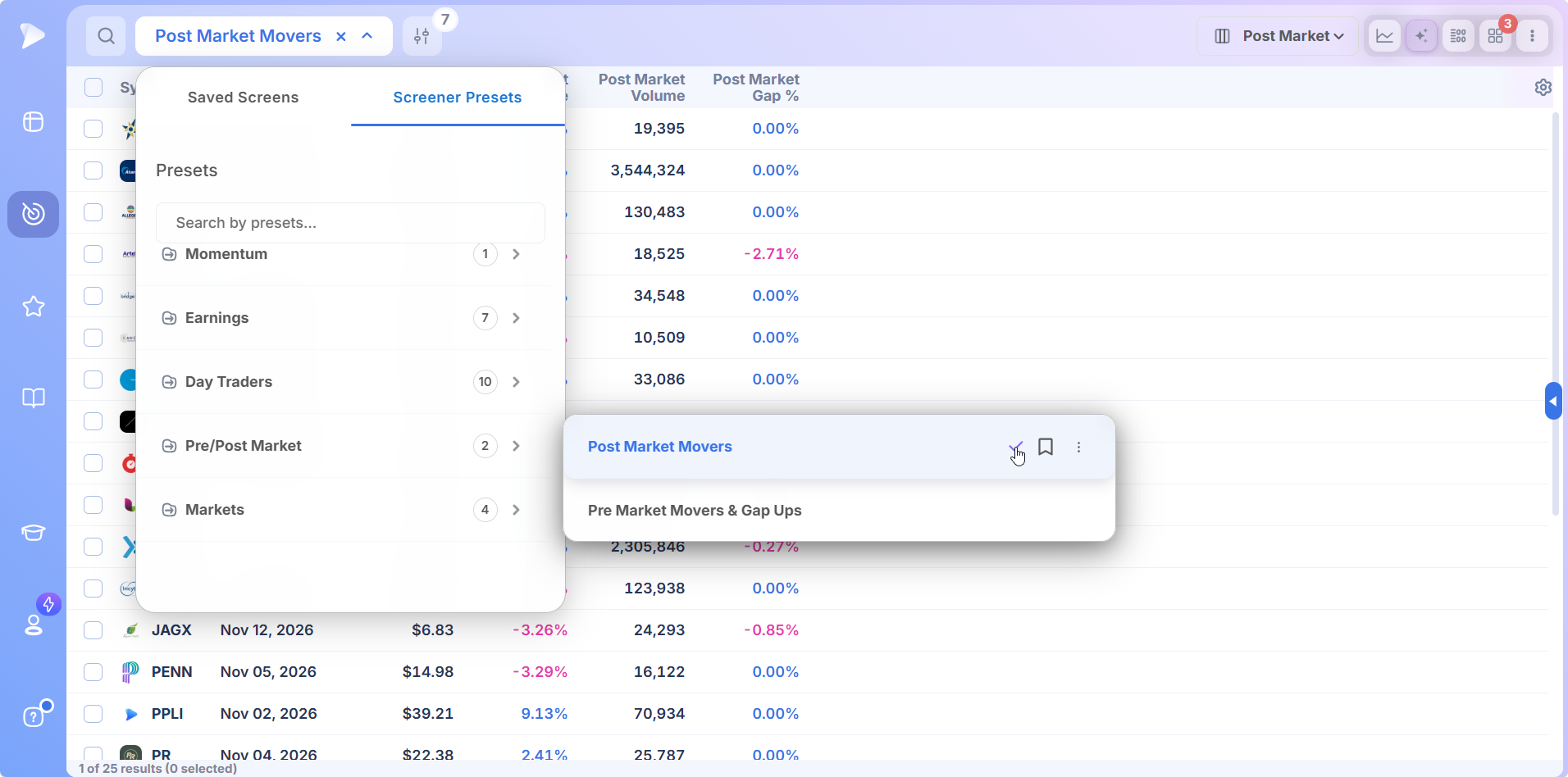The image size is (1568, 777).
Task: Sort by Post Market Gap % column
Action: point(755,88)
